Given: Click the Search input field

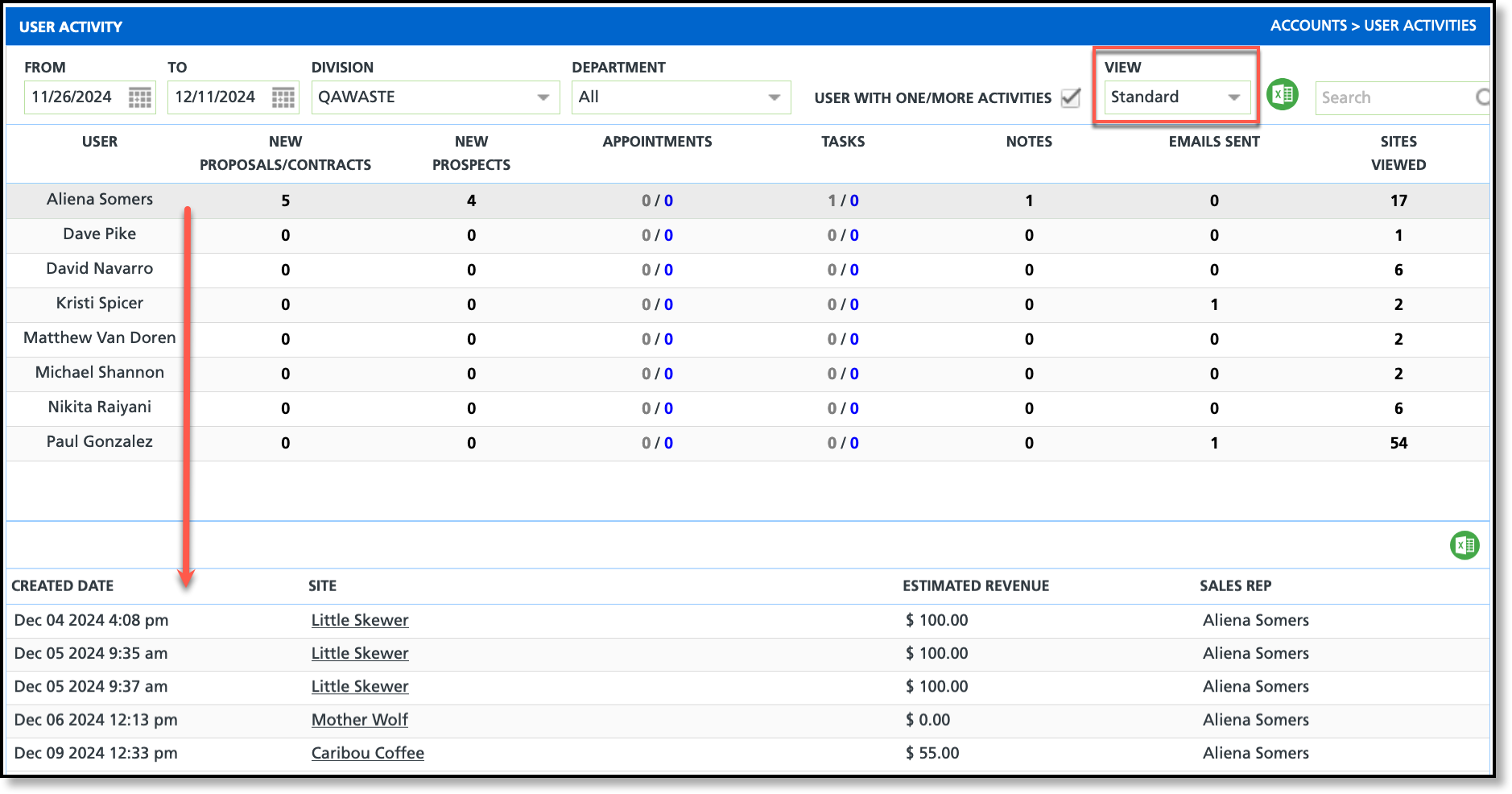Looking at the screenshot, I should coord(1393,97).
